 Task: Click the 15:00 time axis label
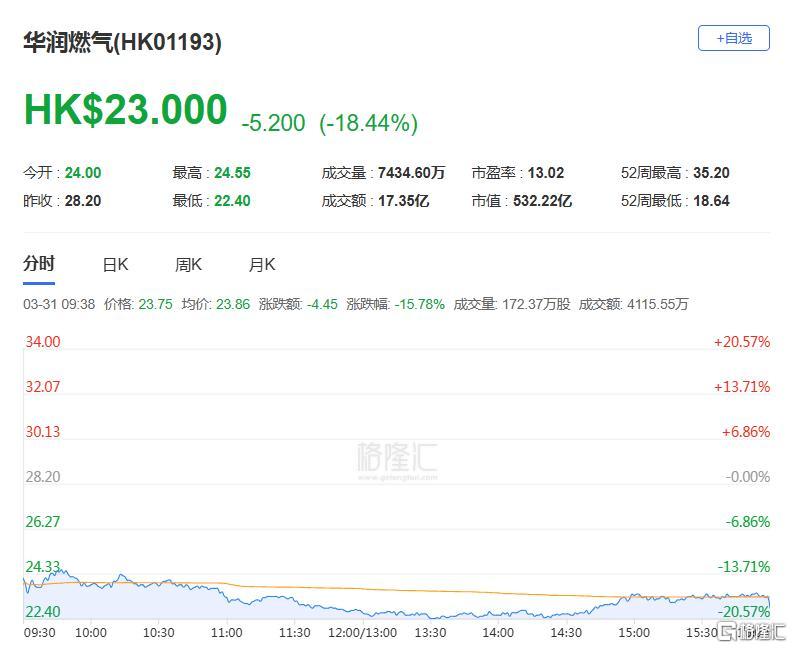[634, 633]
